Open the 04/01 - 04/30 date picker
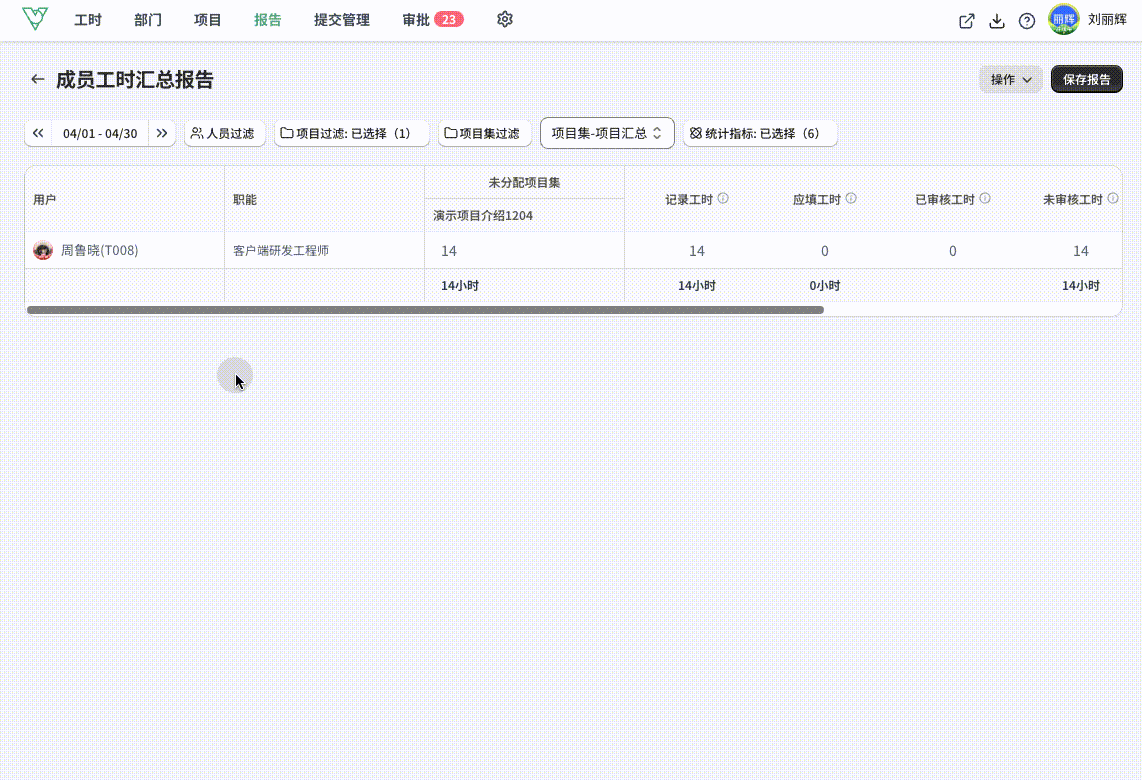1142x780 pixels. tap(100, 133)
